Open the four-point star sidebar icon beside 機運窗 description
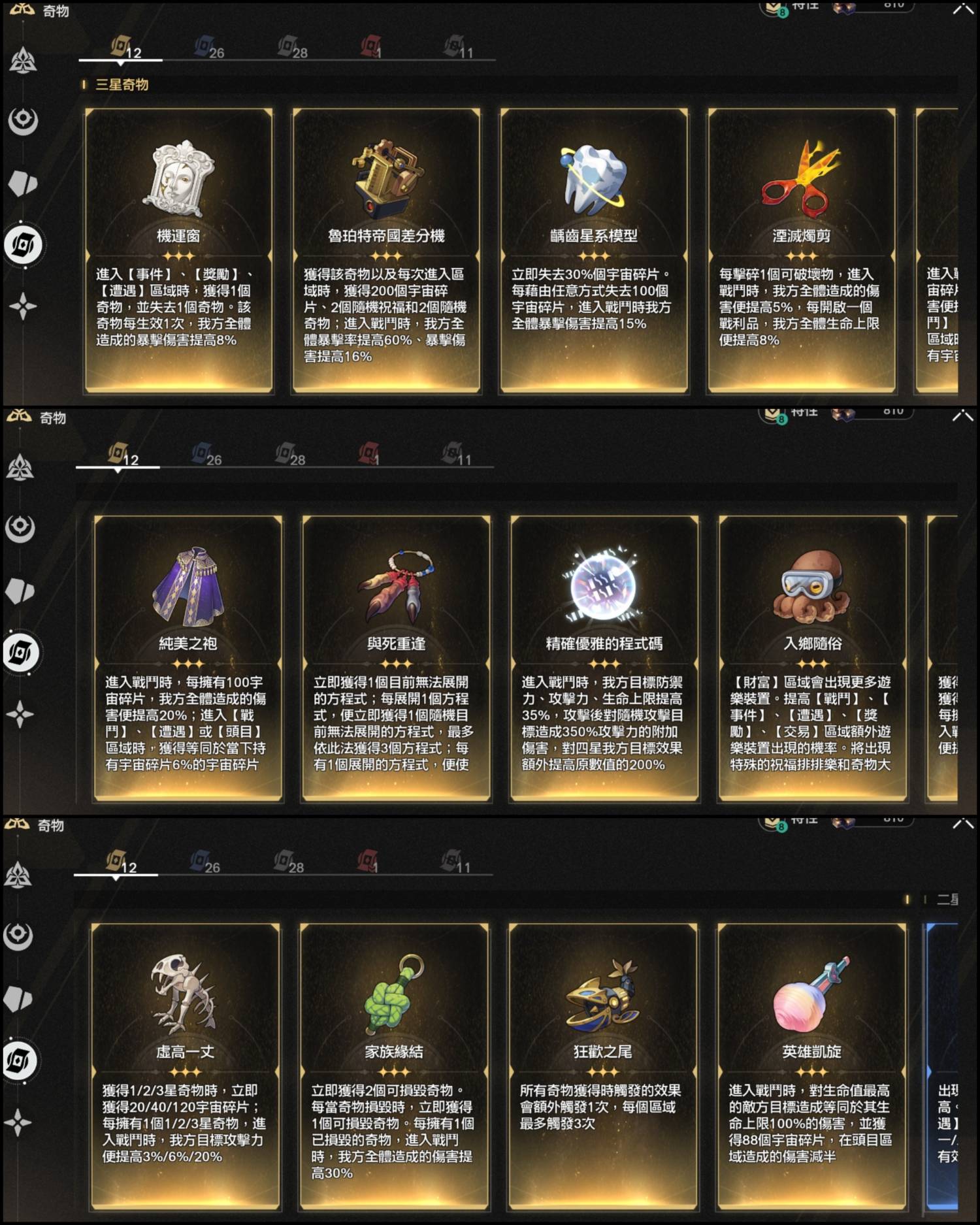The height and width of the screenshot is (1225, 980). coord(23,306)
